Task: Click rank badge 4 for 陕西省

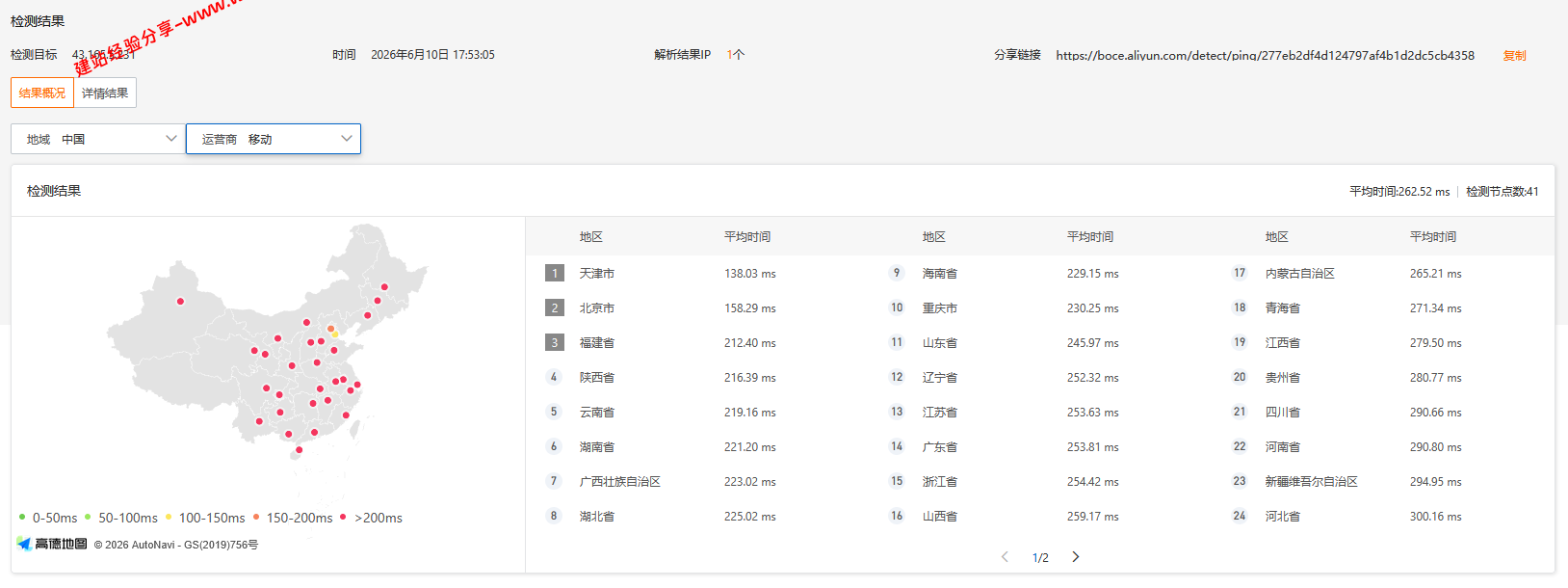Action: click(554, 377)
